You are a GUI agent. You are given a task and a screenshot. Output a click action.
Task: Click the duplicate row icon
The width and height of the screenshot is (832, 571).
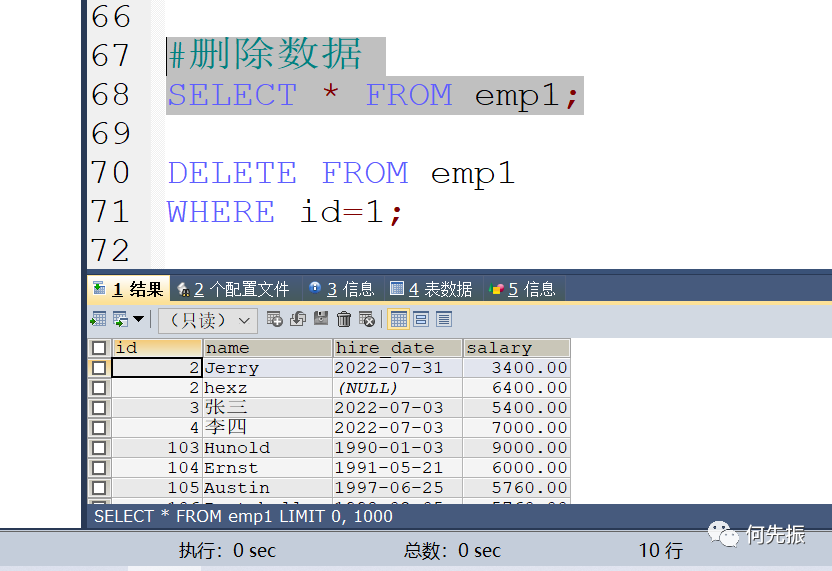(x=298, y=319)
